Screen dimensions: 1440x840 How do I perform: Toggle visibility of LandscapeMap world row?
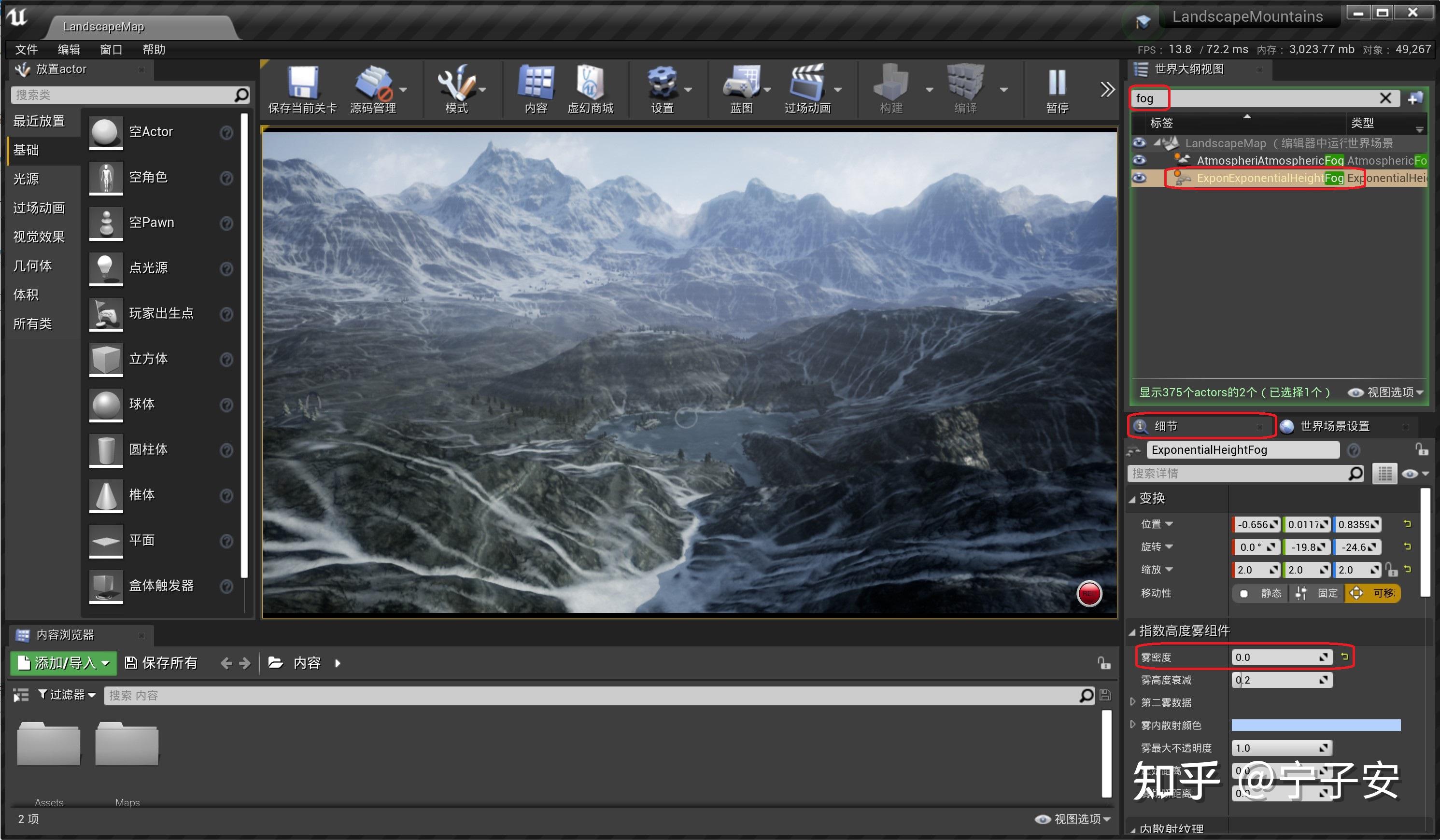tap(1139, 143)
